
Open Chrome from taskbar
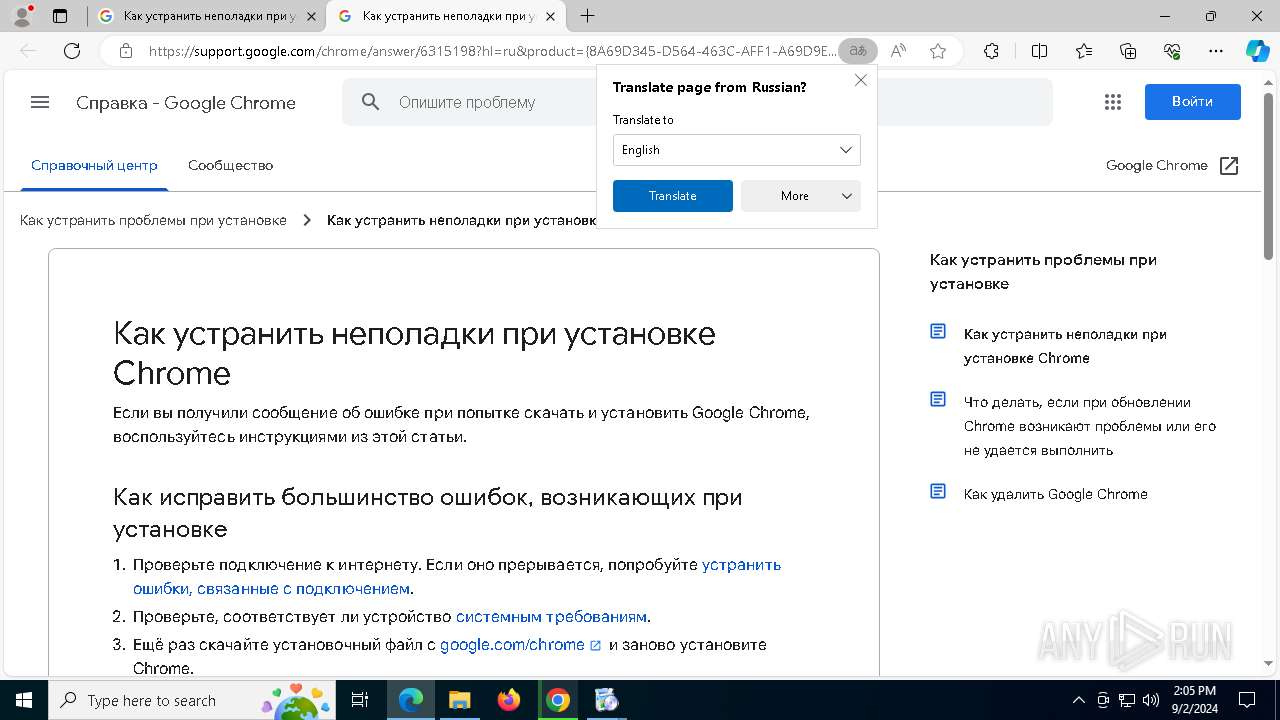click(558, 700)
